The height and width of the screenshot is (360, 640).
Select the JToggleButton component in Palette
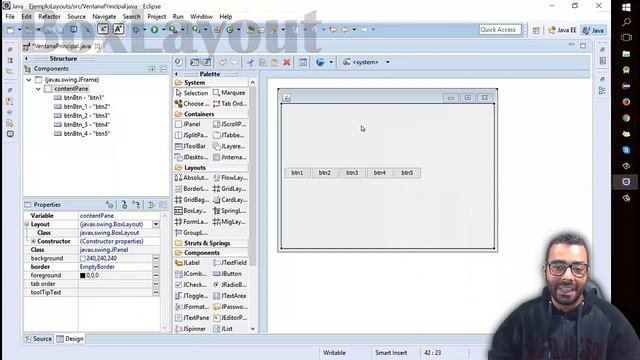point(191,296)
